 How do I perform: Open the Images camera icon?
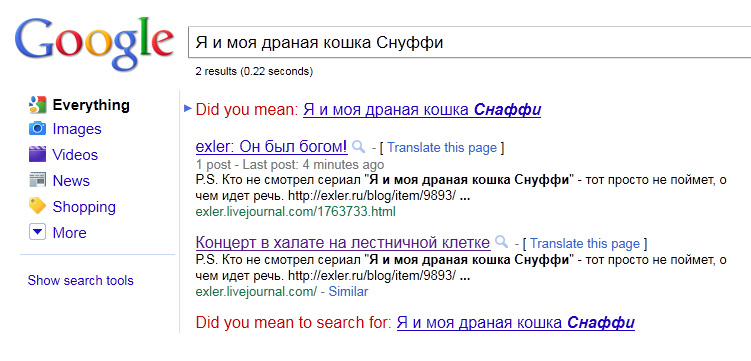pyautogui.click(x=37, y=129)
